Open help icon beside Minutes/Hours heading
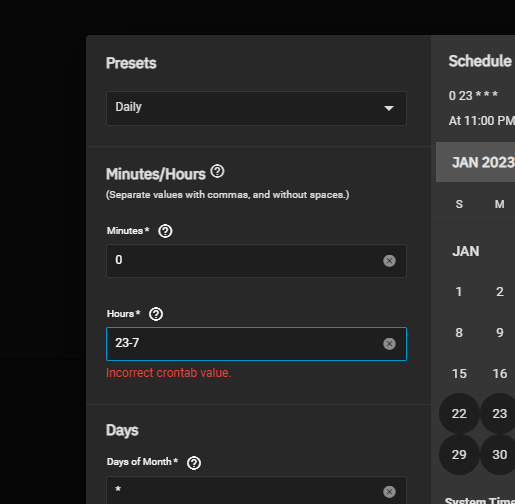Screen dimensions: 515x504 217,171
